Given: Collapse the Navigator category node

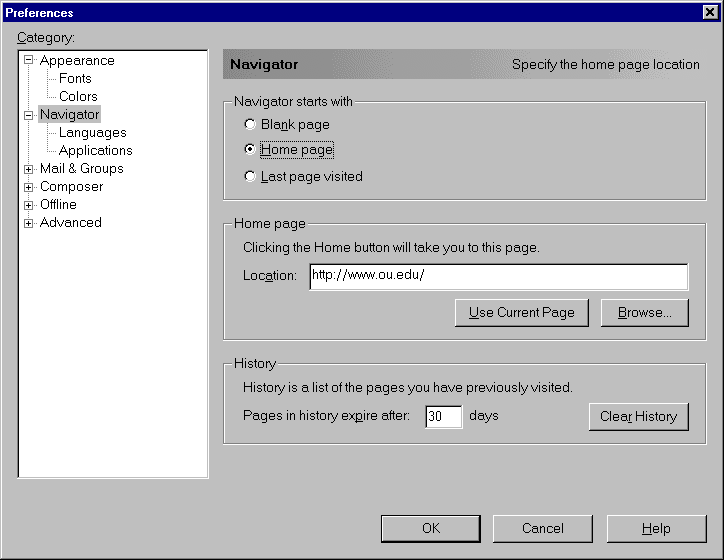Looking at the screenshot, I should tap(29, 115).
